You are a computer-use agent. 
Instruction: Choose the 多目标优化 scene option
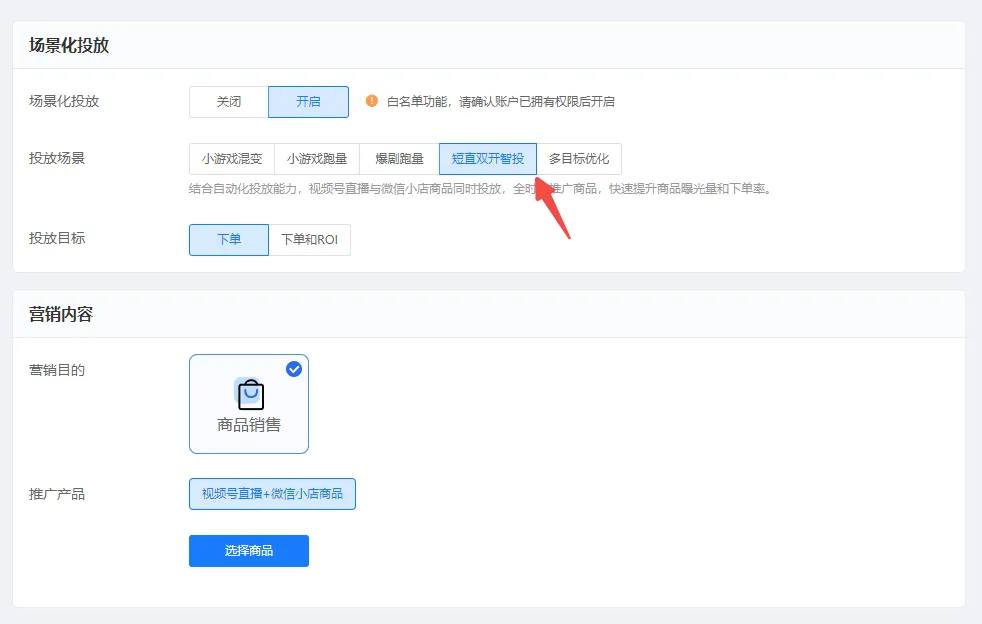click(x=579, y=159)
